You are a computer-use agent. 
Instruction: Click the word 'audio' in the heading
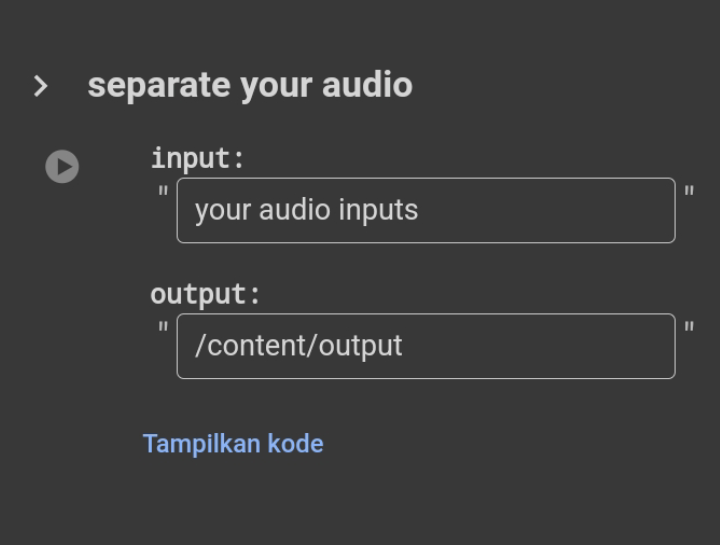pos(367,85)
